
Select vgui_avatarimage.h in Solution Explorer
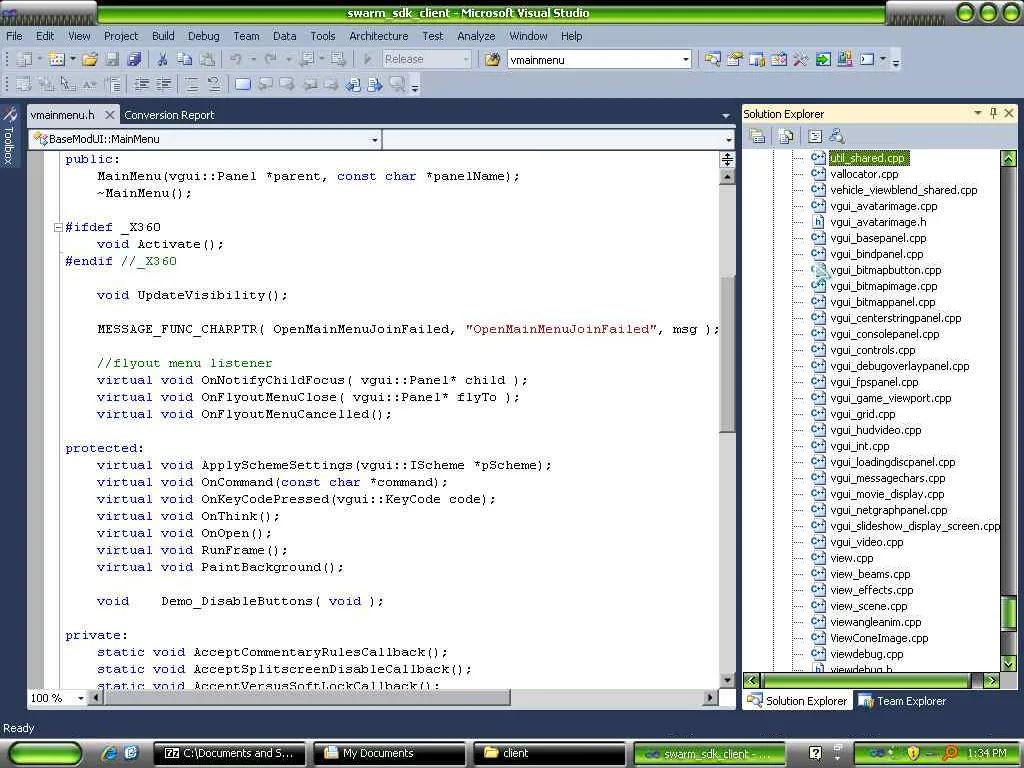878,222
